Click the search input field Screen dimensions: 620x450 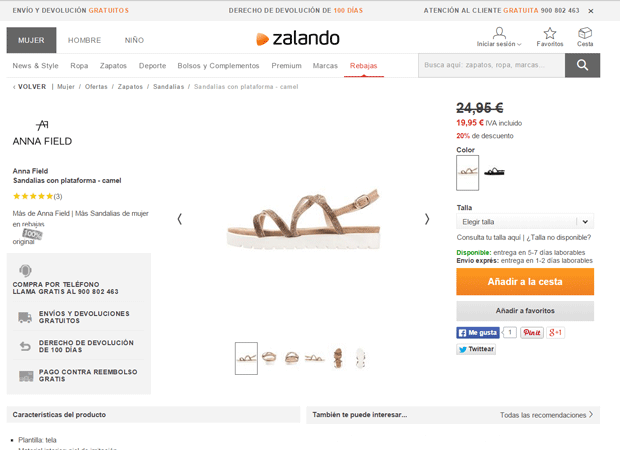click(x=491, y=65)
